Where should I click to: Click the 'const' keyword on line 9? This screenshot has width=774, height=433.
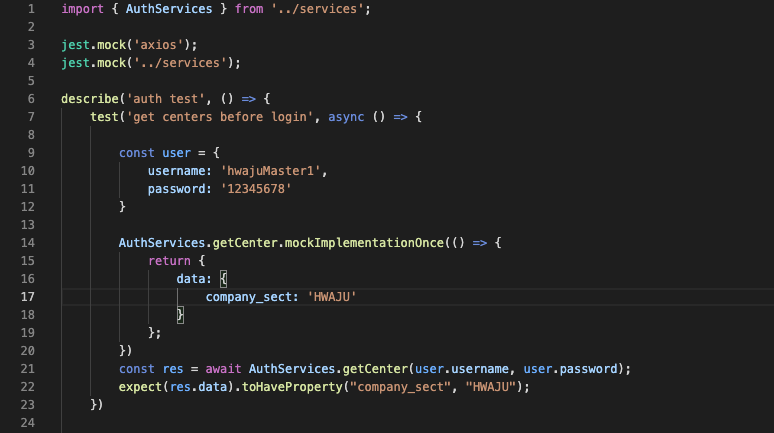(x=137, y=153)
